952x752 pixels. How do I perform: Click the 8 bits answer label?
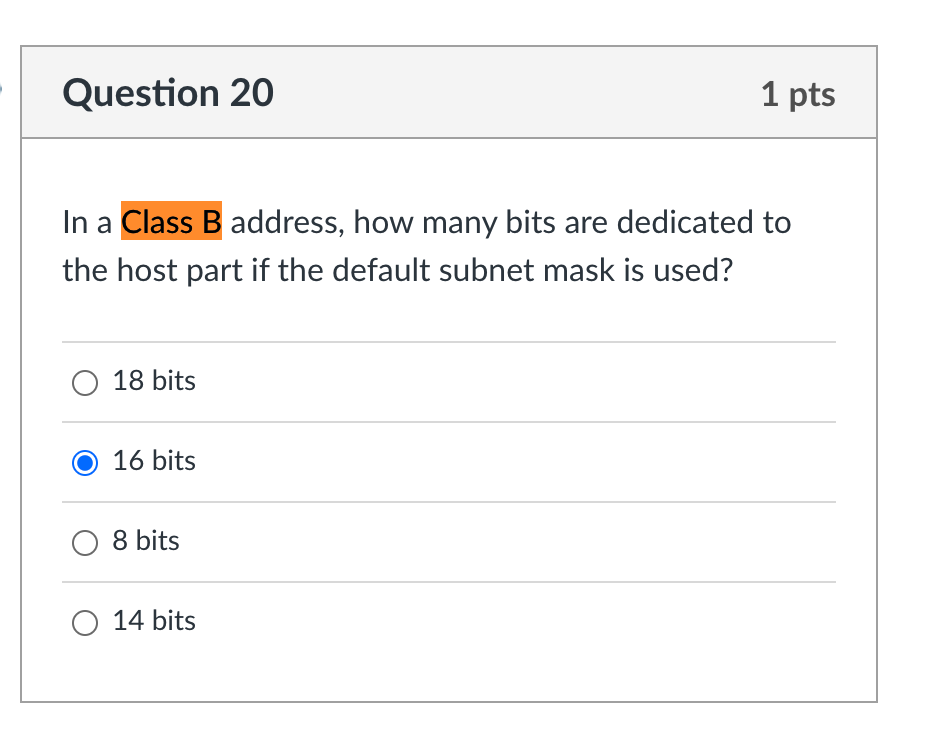point(145,541)
